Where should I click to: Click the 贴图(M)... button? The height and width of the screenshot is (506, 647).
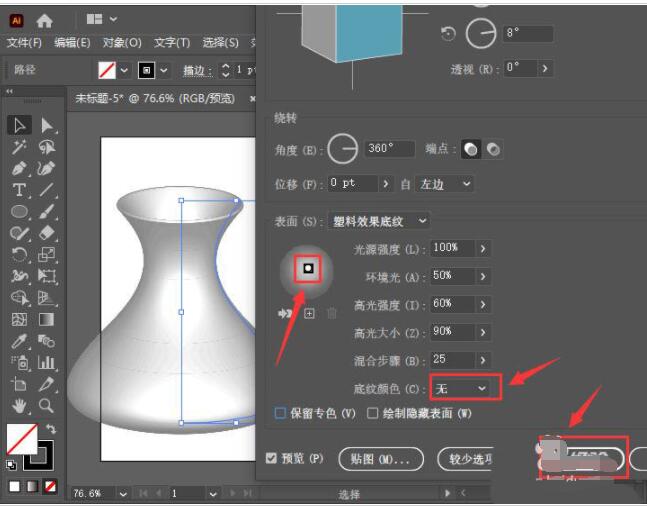(x=381, y=459)
